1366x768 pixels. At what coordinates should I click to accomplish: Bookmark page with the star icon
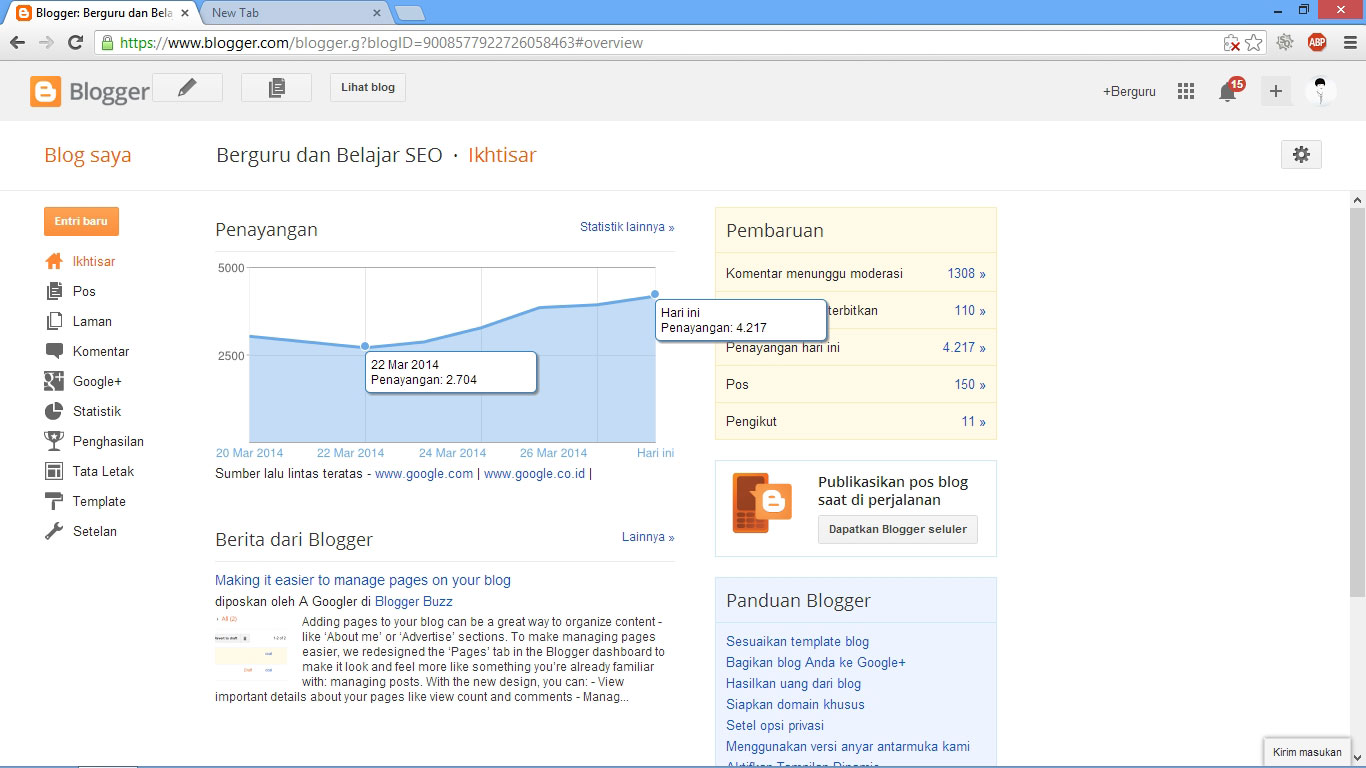pos(1254,43)
